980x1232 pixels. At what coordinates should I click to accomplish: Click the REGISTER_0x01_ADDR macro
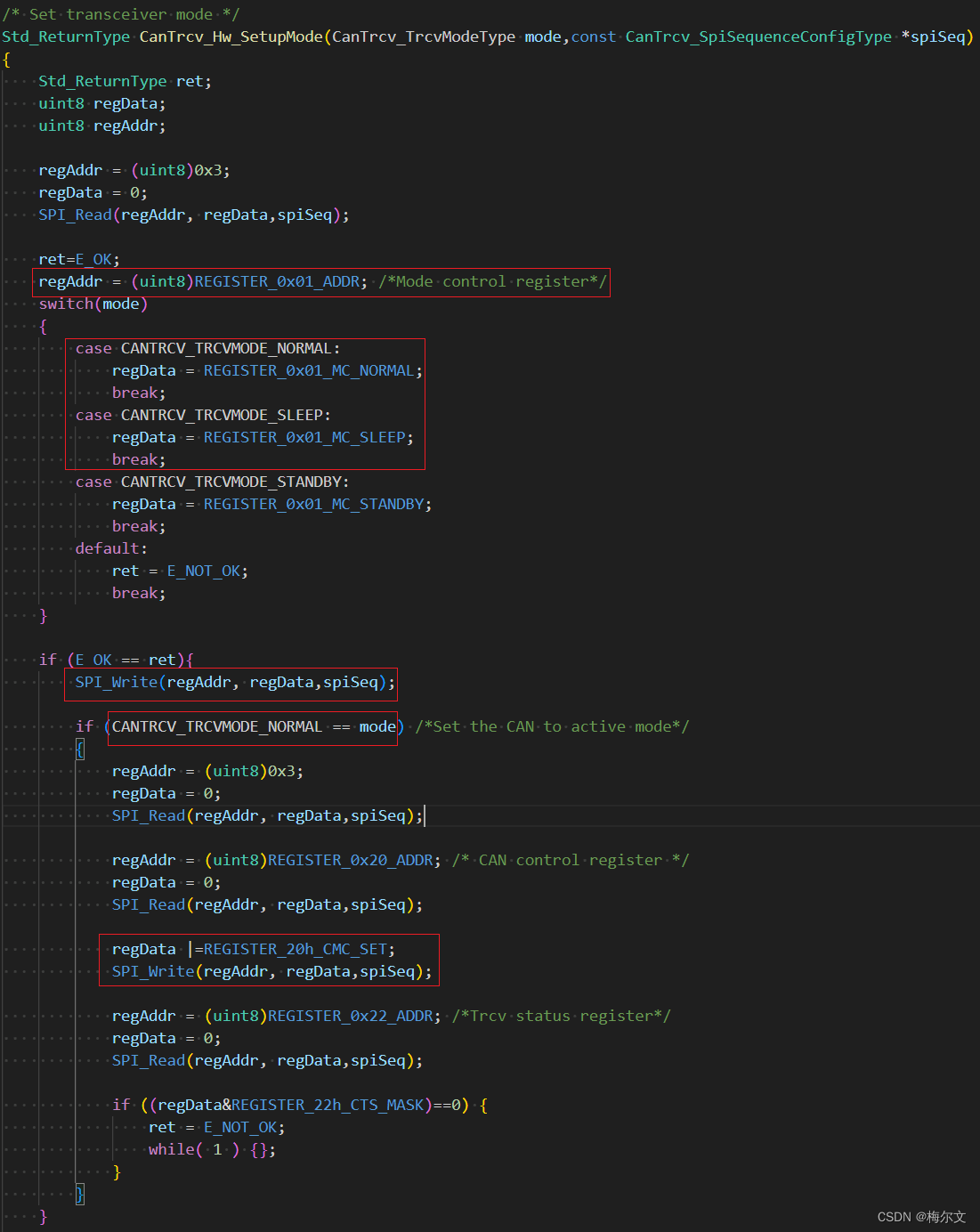277,281
